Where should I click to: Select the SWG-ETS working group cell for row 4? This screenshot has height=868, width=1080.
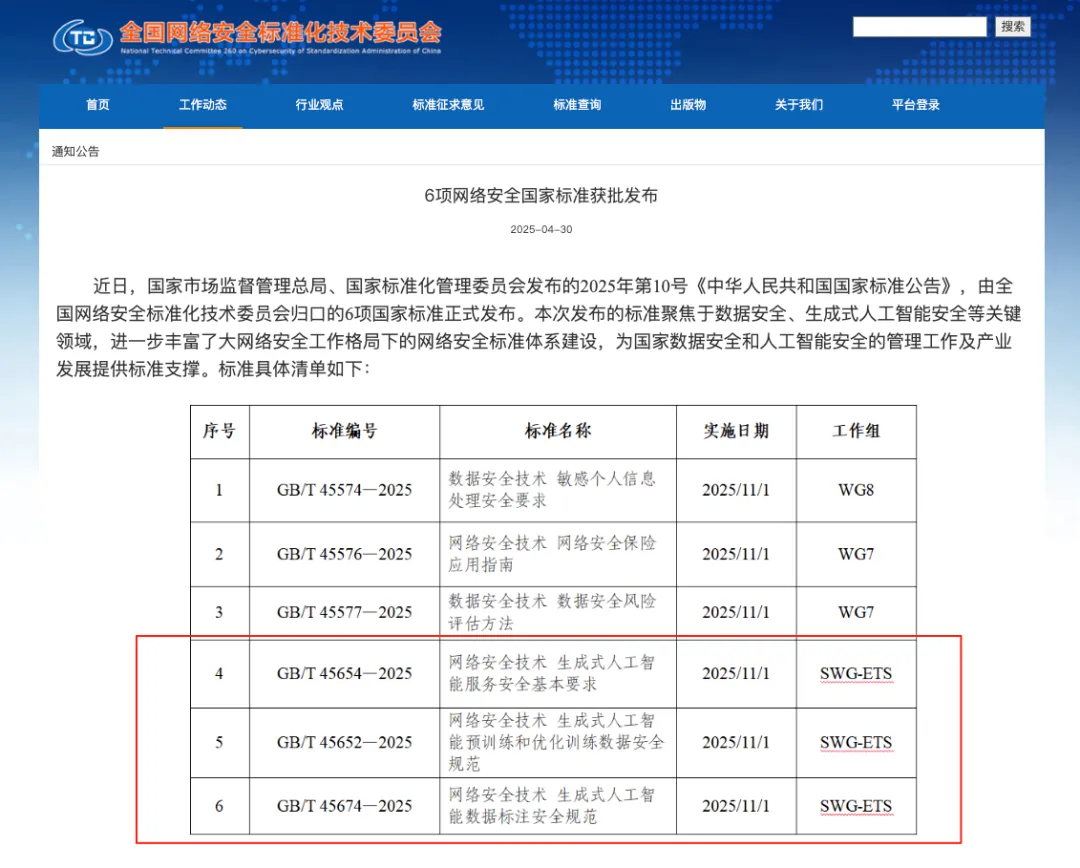point(856,673)
